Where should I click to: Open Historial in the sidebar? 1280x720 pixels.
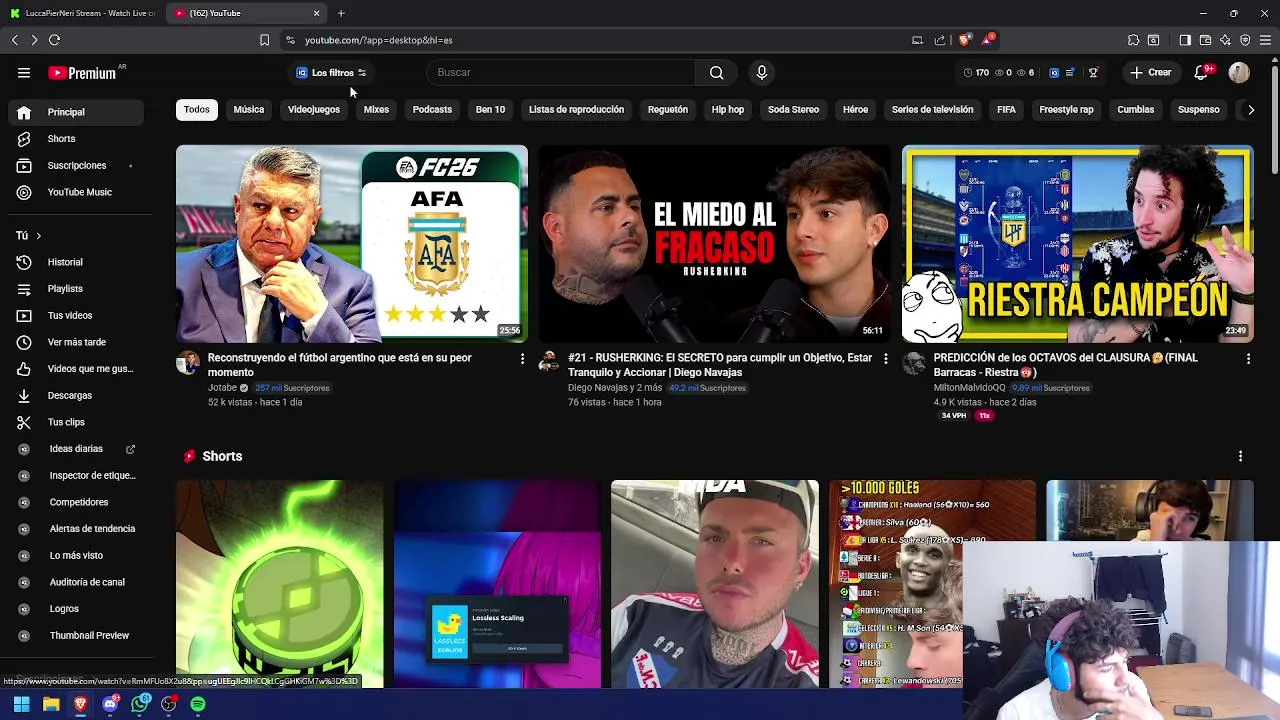tap(76, 262)
